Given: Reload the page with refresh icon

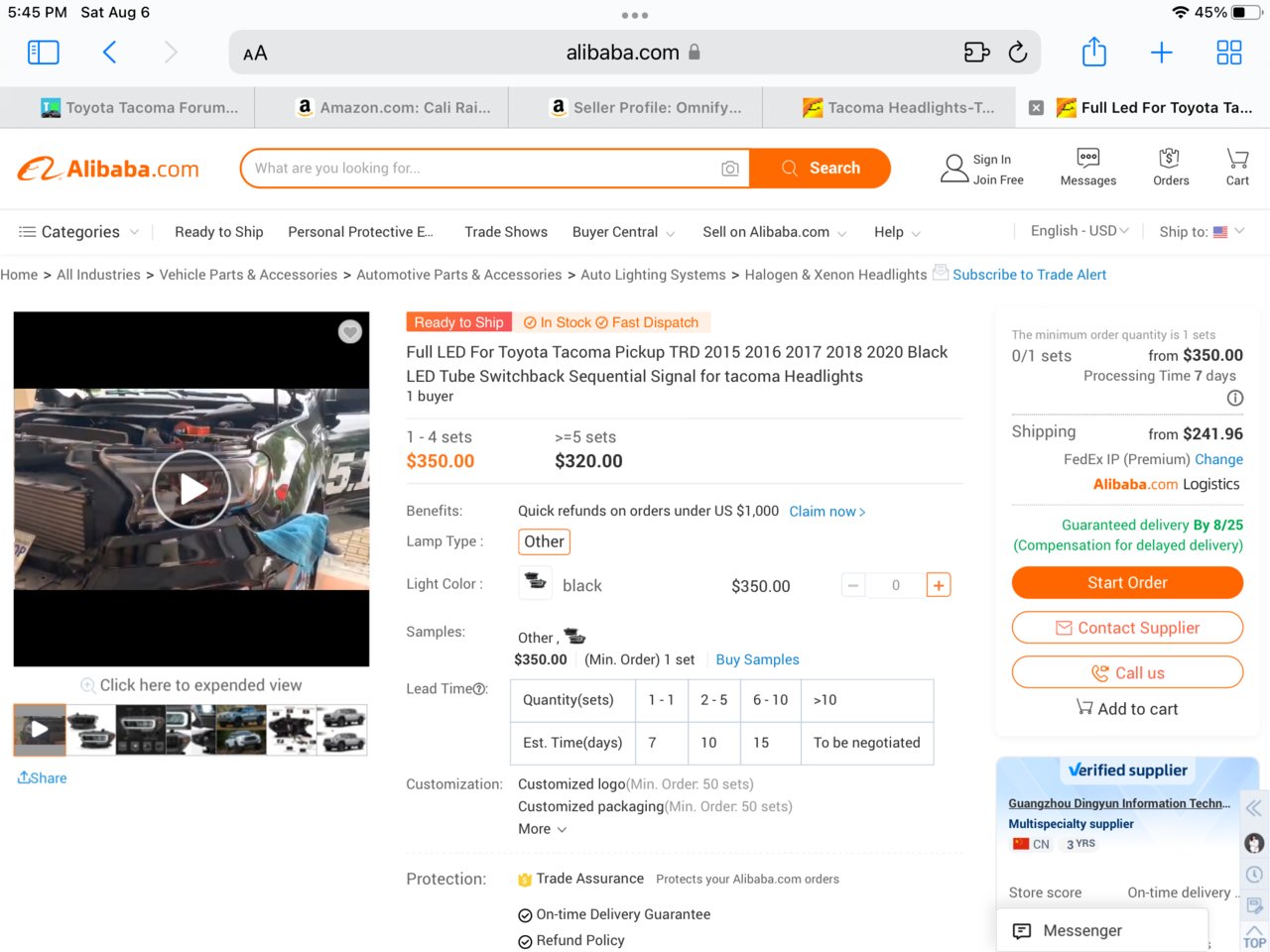Looking at the screenshot, I should (x=1018, y=53).
